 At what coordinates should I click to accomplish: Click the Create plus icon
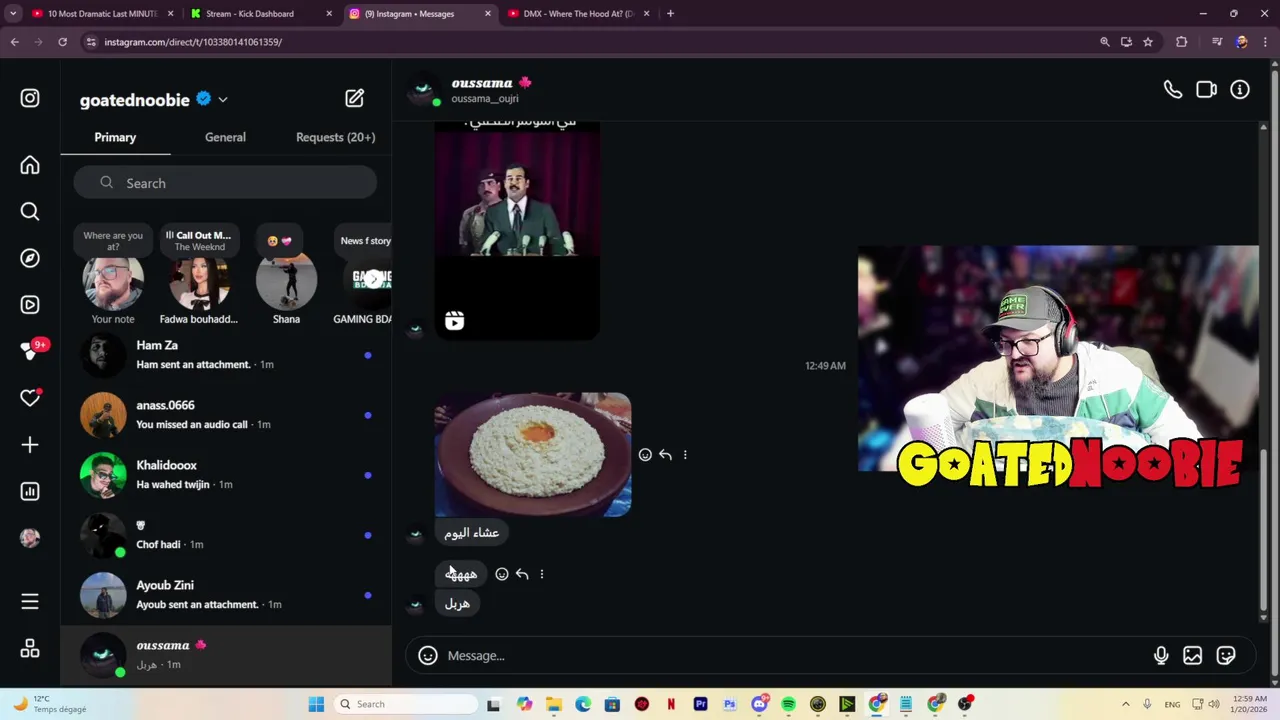coord(30,445)
